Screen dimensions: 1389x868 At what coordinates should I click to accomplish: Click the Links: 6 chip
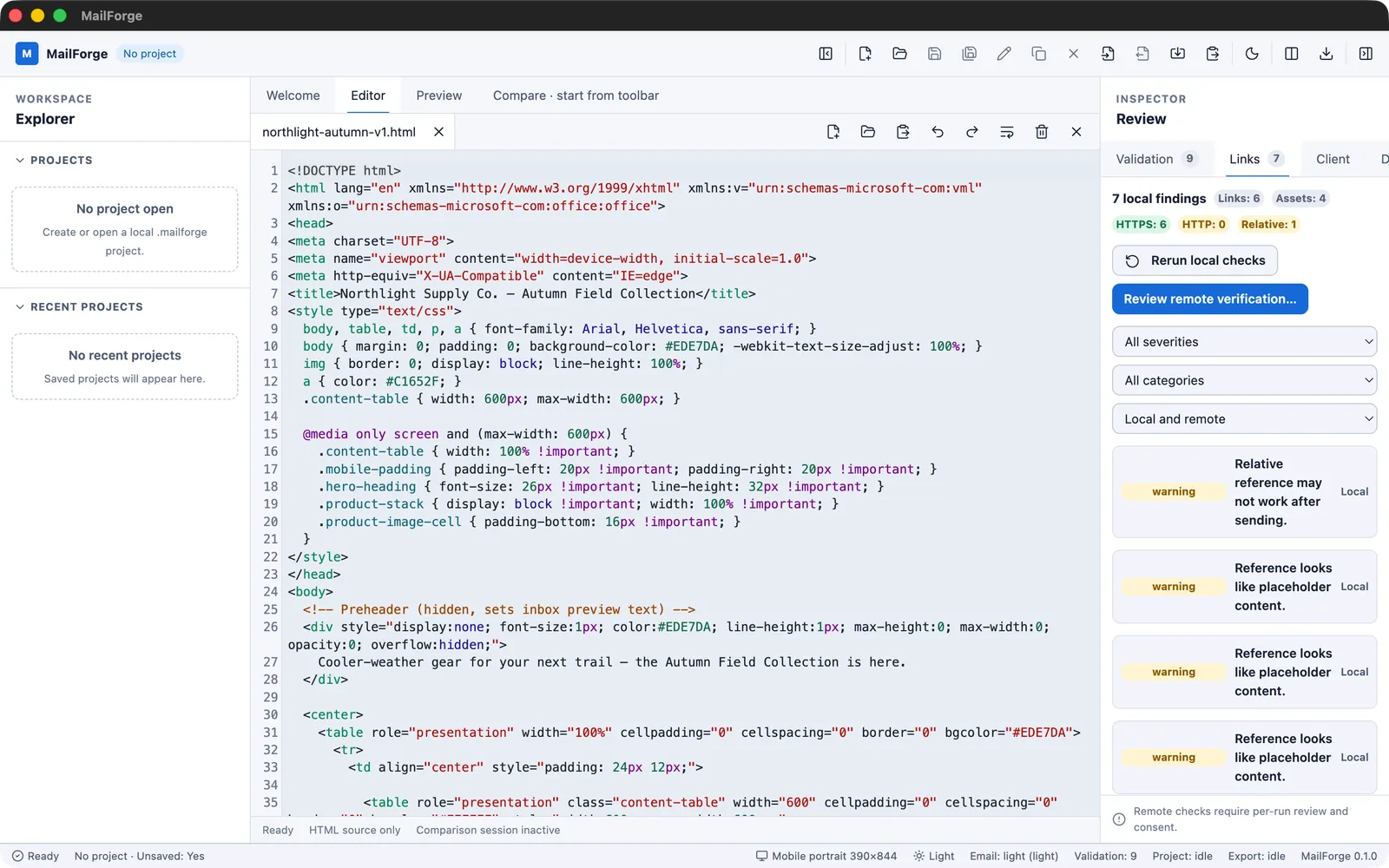[1238, 199]
